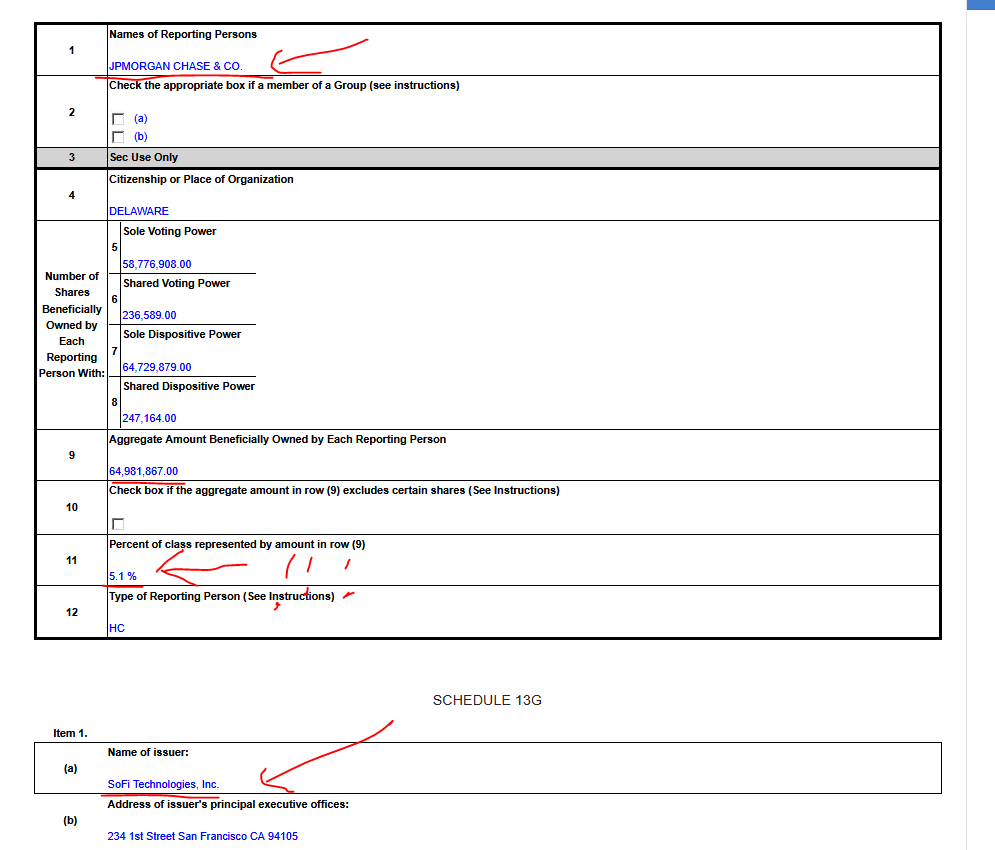Viewport: 995px width, 850px height.
Task: Select the 5.1 % percent of class value
Action: 123,576
